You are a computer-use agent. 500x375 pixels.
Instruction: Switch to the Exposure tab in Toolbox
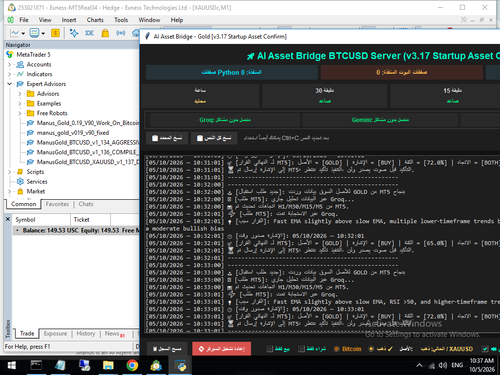click(55, 334)
